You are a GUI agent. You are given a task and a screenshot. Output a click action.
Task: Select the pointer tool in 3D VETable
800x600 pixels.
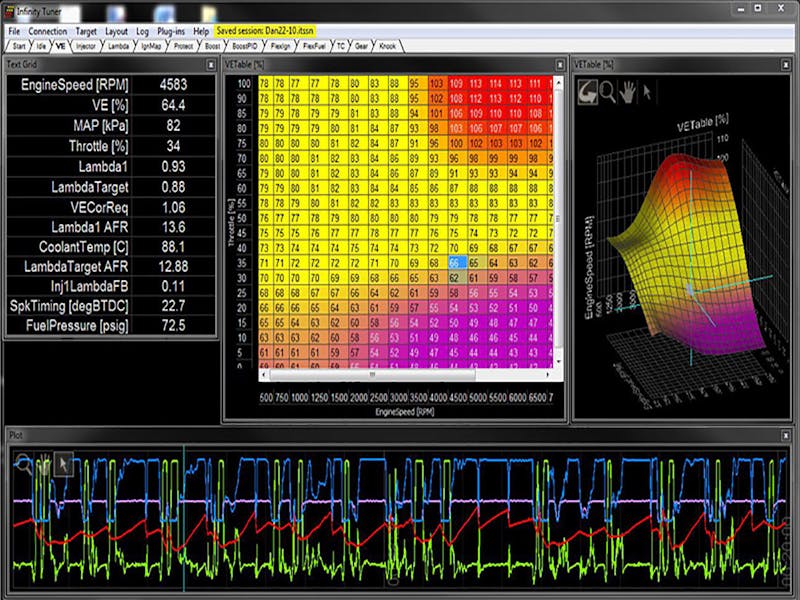pos(647,91)
